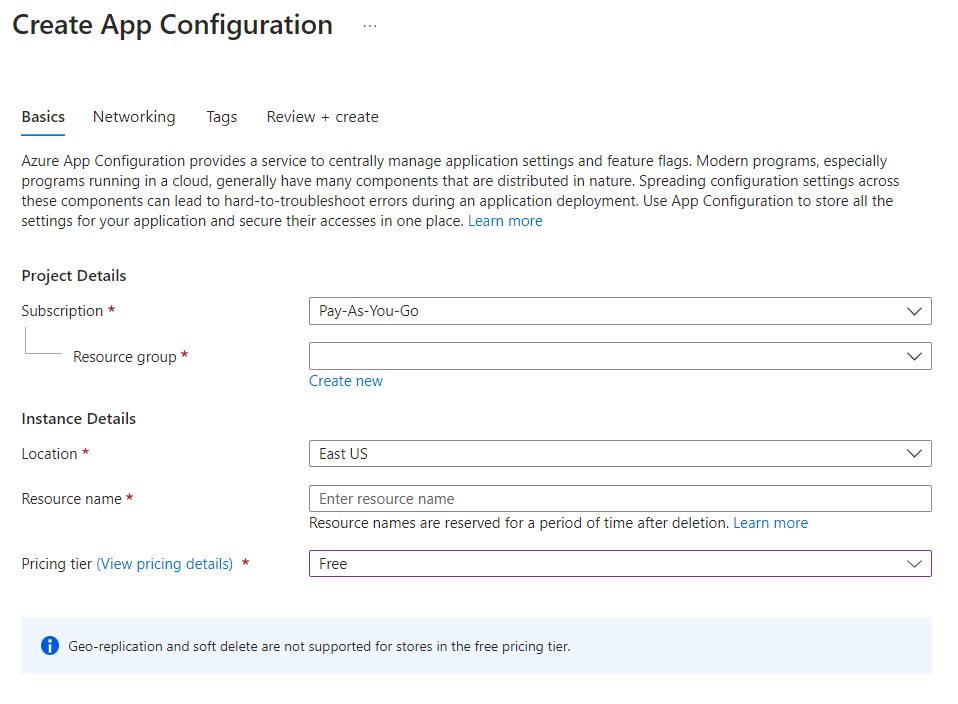The image size is (958, 704).
Task: Focus the Enter resource name field
Action: pyautogui.click(x=620, y=499)
